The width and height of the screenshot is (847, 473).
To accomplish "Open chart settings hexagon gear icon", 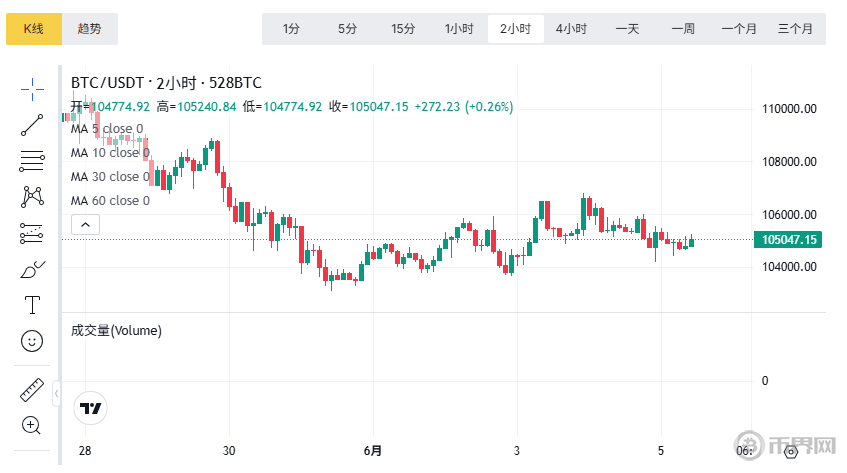I will tap(790, 451).
